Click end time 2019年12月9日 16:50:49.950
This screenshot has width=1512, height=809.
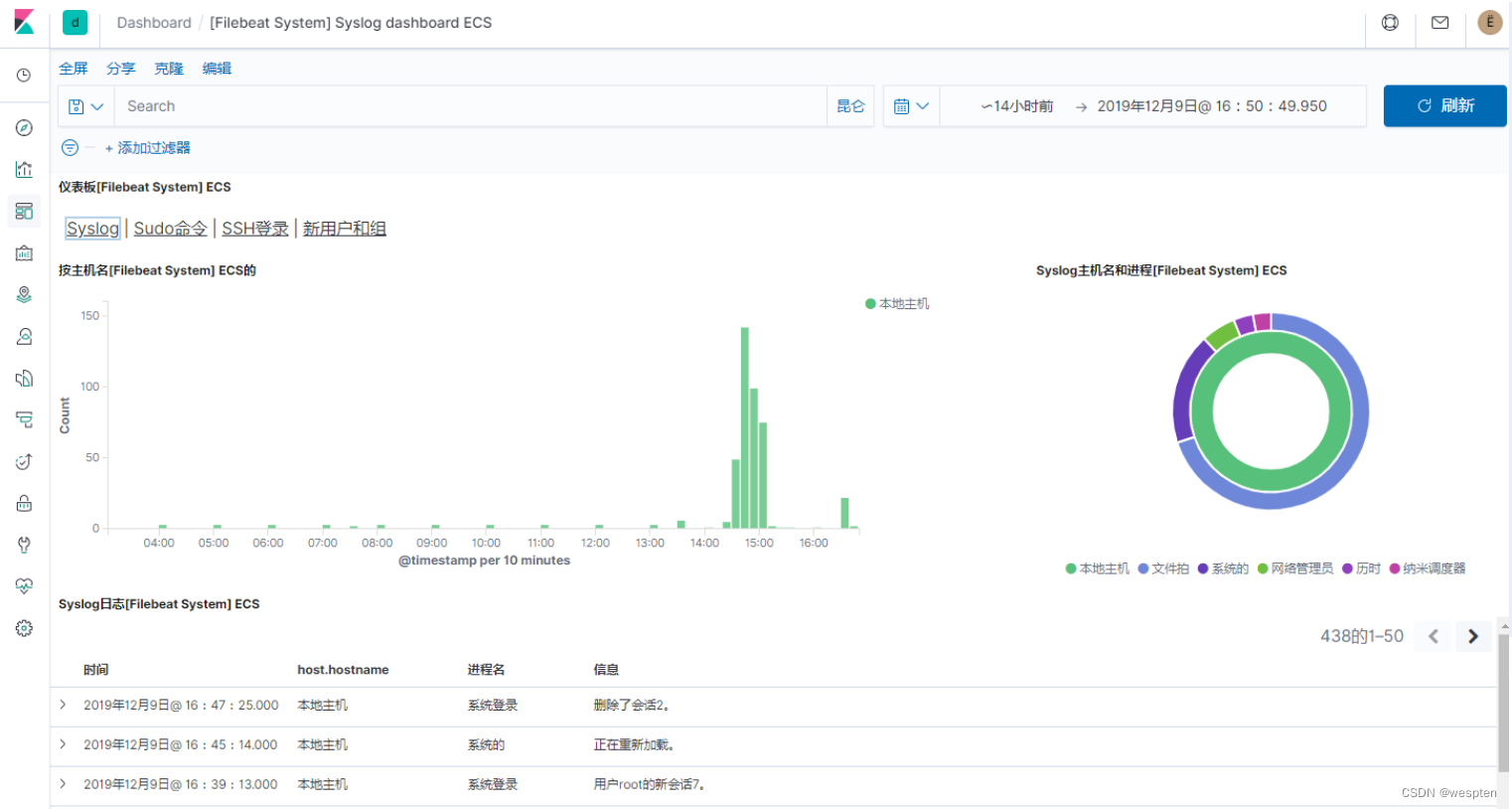coord(1212,106)
